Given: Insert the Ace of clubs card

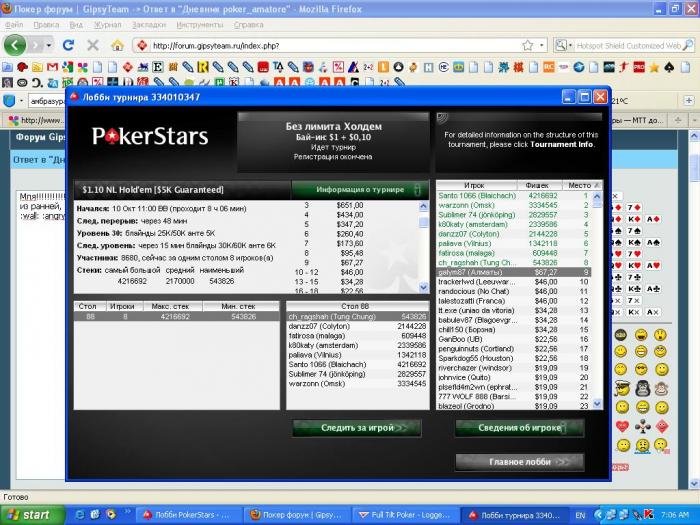Looking at the screenshot, I should click(x=653, y=289).
